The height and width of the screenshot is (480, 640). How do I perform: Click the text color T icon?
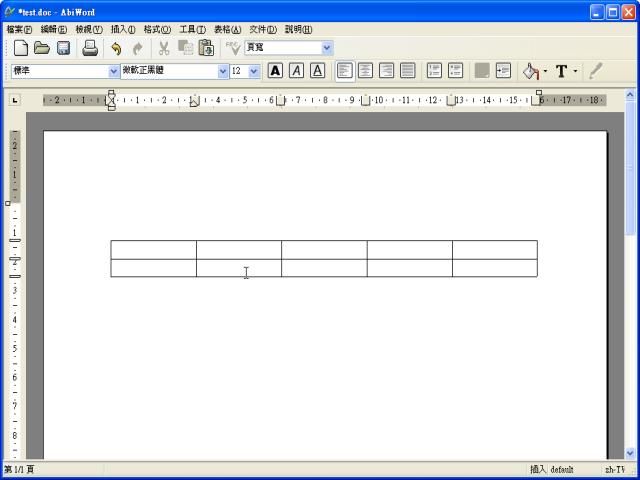click(x=561, y=71)
